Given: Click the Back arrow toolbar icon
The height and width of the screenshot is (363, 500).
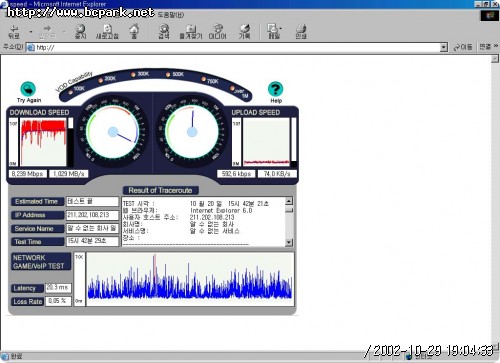Looking at the screenshot, I should (x=14, y=32).
